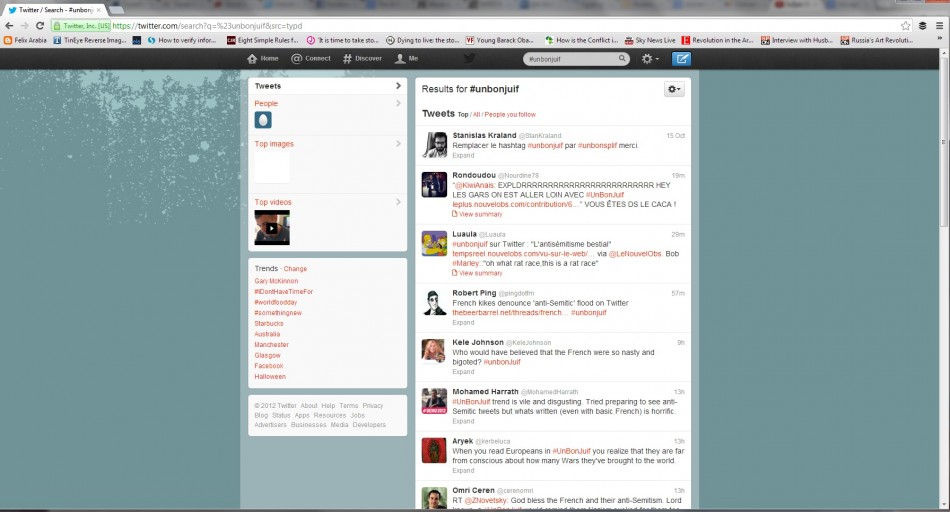Click the browser forward arrow
This screenshot has height=512, width=950.
pyautogui.click(x=24, y=25)
